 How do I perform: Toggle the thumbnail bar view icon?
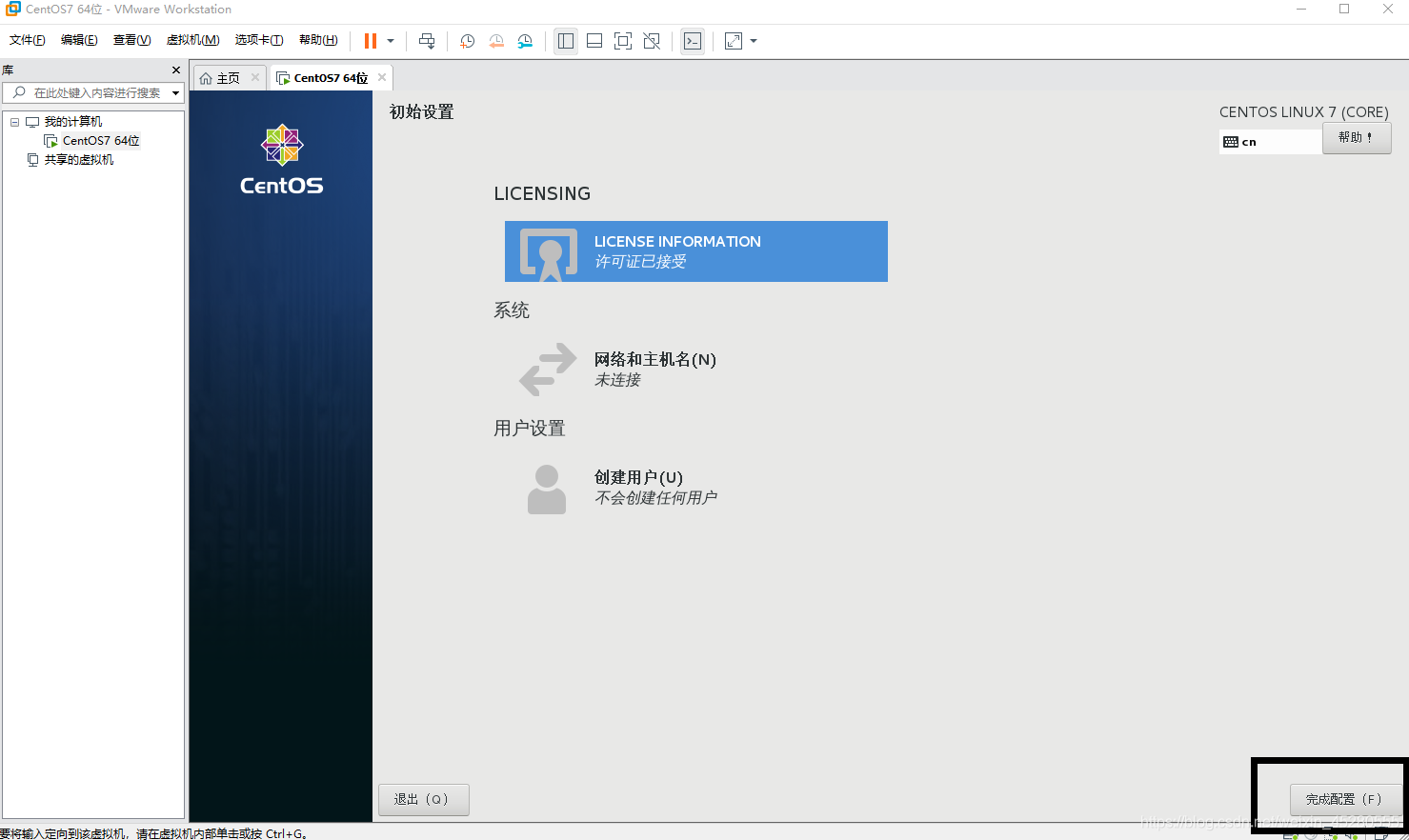pyautogui.click(x=594, y=41)
